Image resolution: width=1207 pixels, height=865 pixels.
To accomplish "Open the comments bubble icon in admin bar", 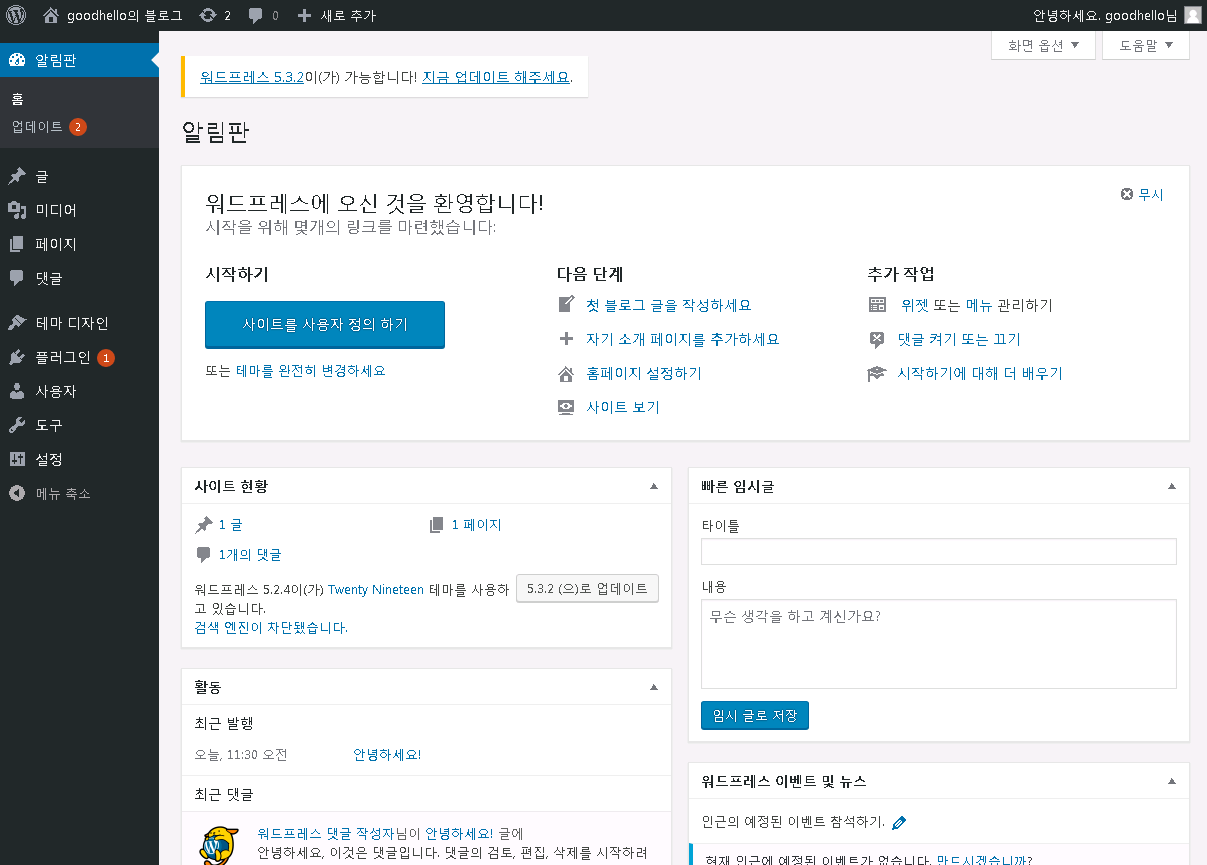I will (256, 15).
